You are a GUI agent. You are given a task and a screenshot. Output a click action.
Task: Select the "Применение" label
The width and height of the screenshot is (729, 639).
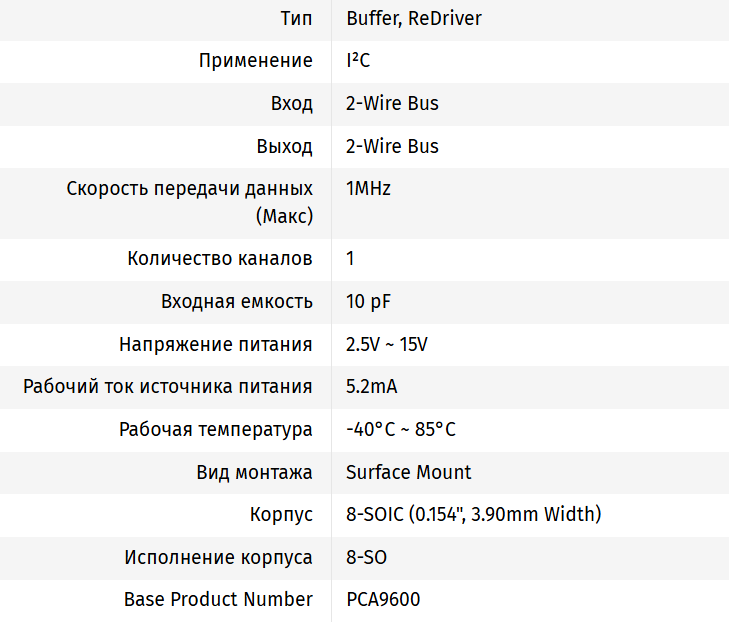coord(255,61)
